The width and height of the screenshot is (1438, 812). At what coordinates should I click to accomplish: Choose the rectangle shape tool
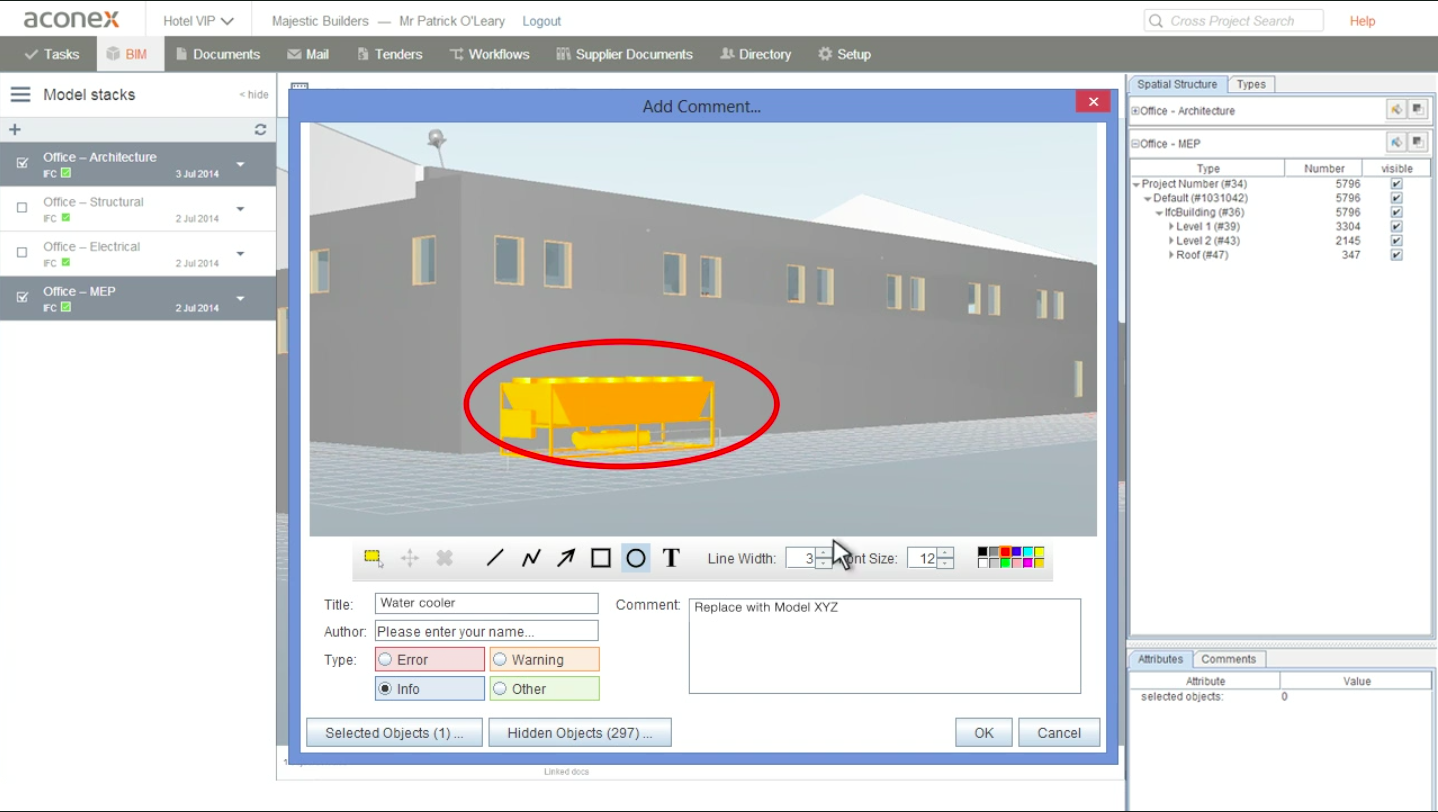pyautogui.click(x=601, y=558)
